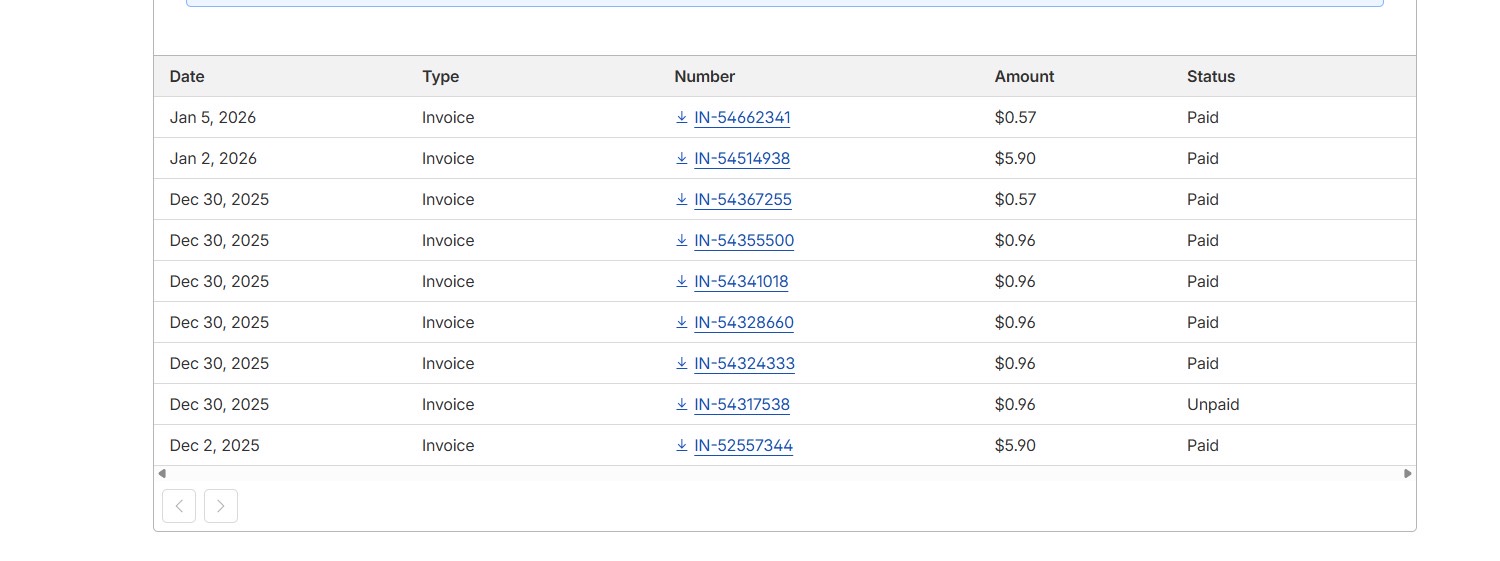Click download icon beside IN-54355500
1500x561 pixels.
click(682, 241)
